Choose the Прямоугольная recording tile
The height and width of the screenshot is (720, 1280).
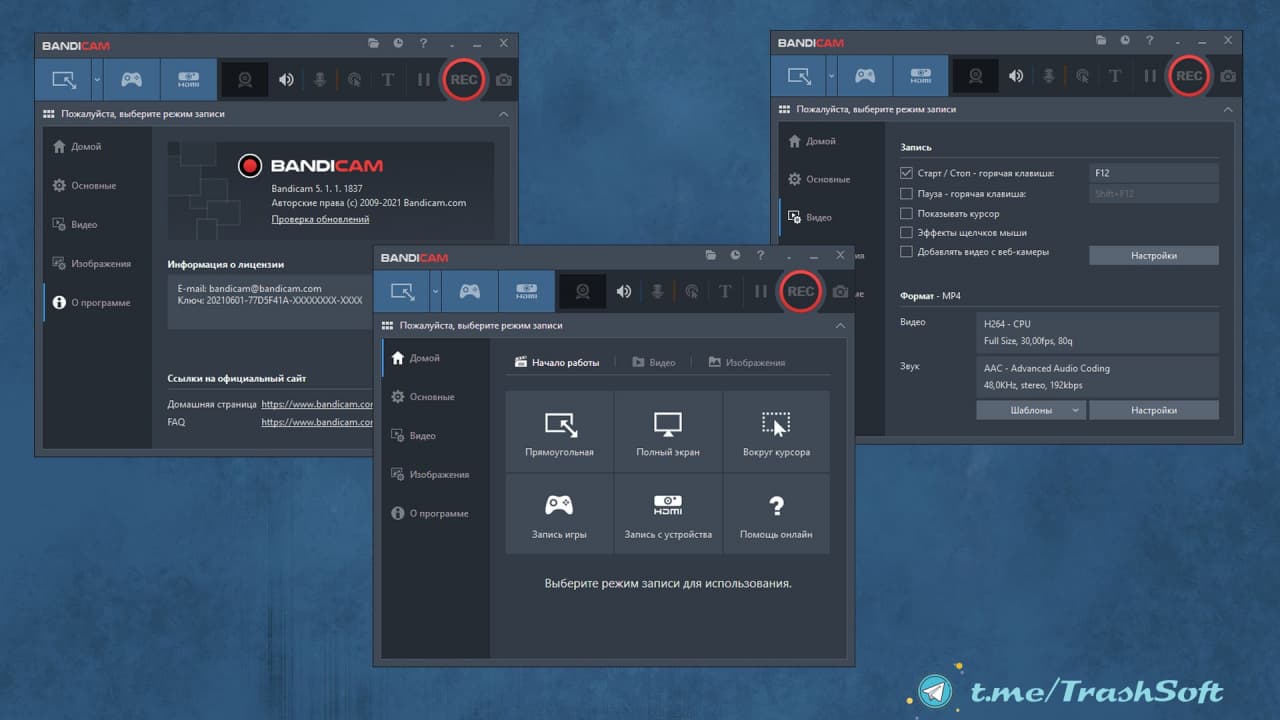[x=560, y=431]
